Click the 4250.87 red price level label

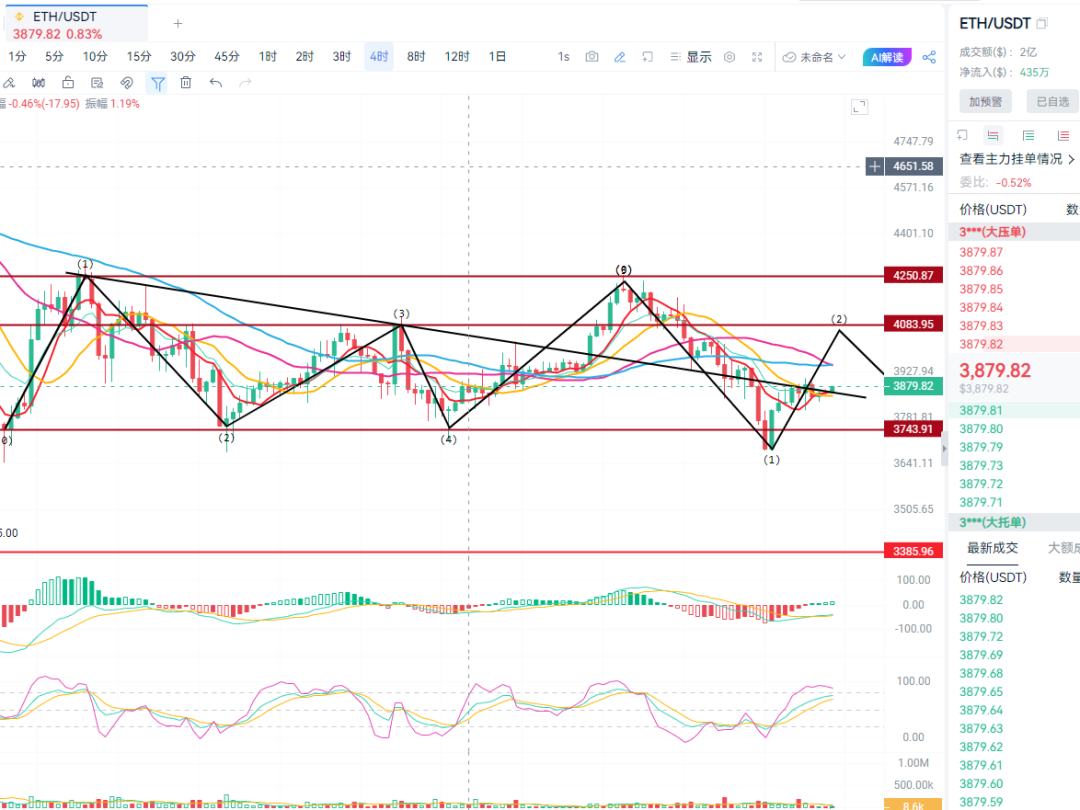[914, 276]
